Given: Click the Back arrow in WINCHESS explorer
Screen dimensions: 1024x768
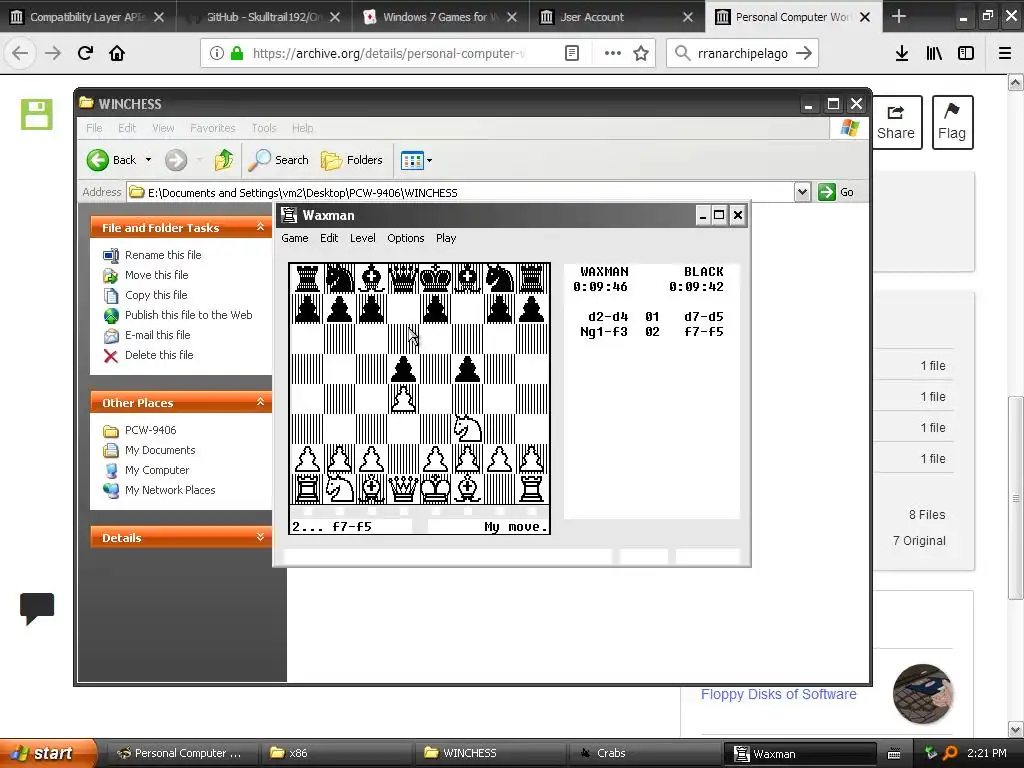Looking at the screenshot, I should tap(111, 160).
